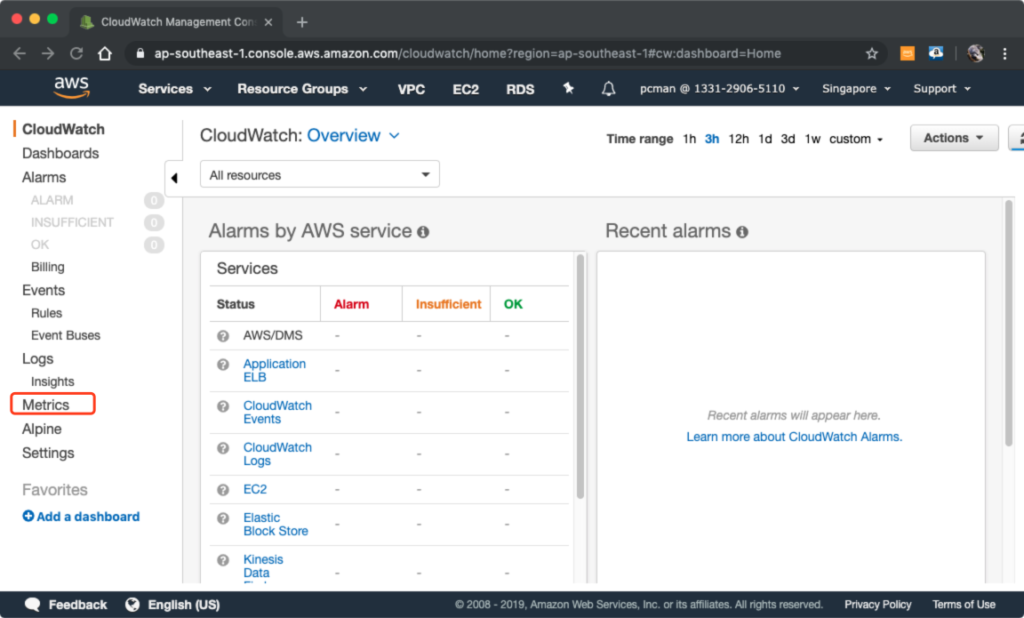
Task: Select the 1d time range
Action: pyautogui.click(x=765, y=139)
